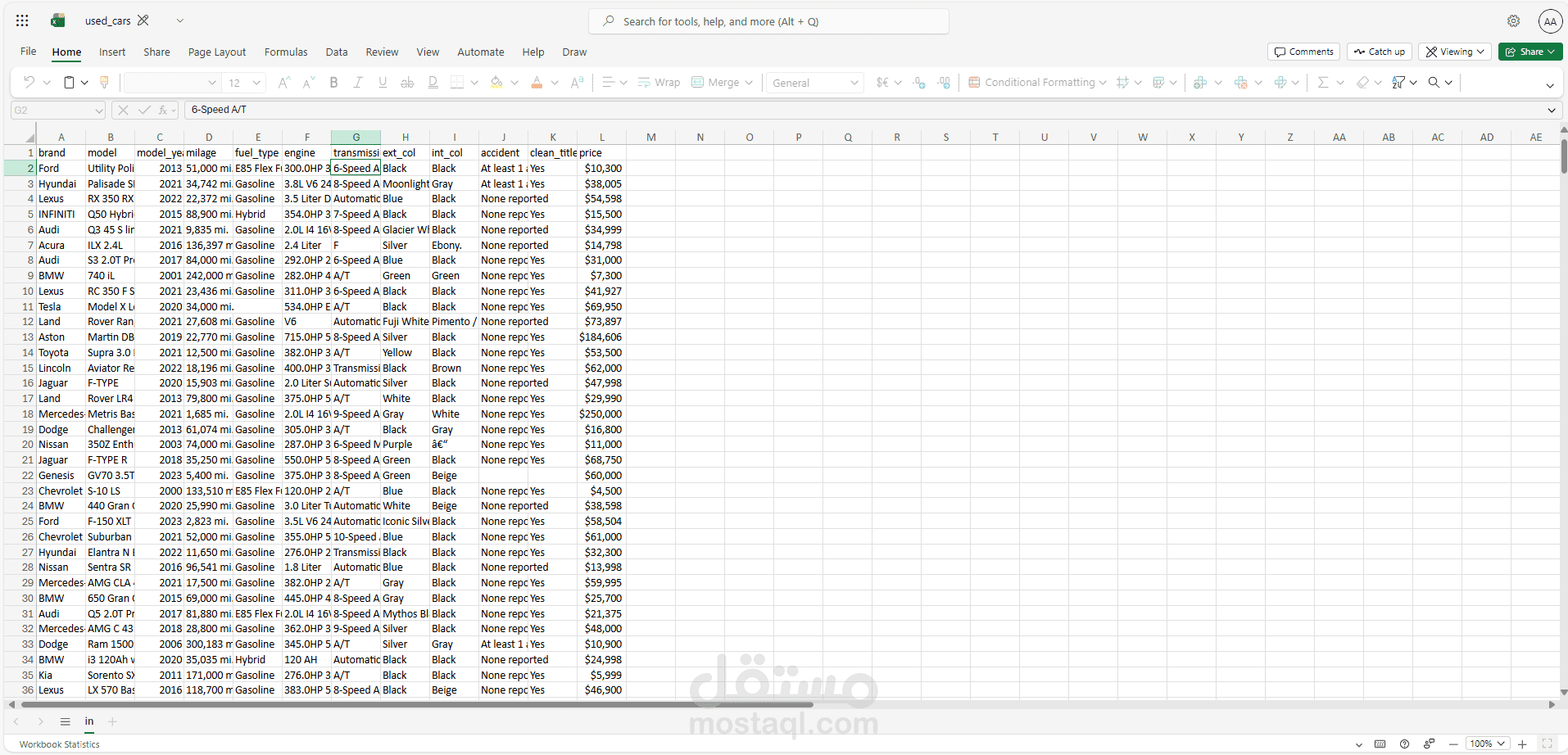The image size is (1568, 755).
Task: Toggle double underline formatting
Action: coord(433,83)
